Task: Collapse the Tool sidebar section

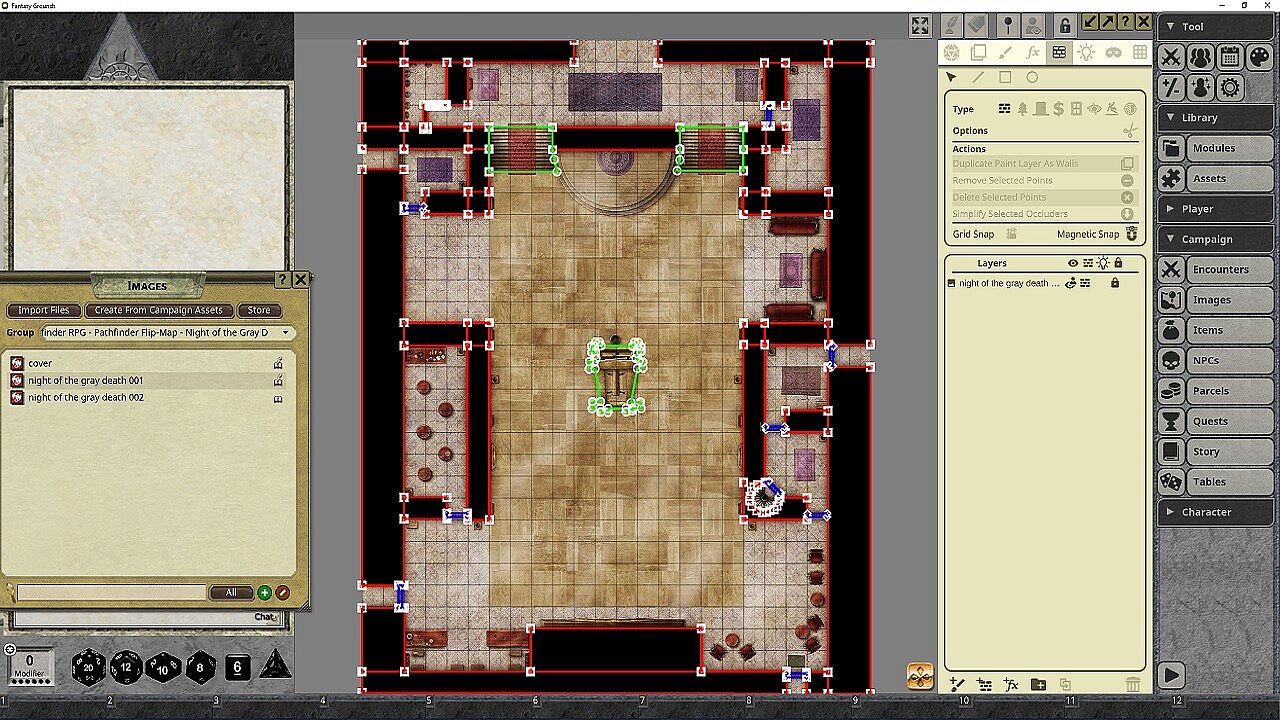Action: 1216,27
